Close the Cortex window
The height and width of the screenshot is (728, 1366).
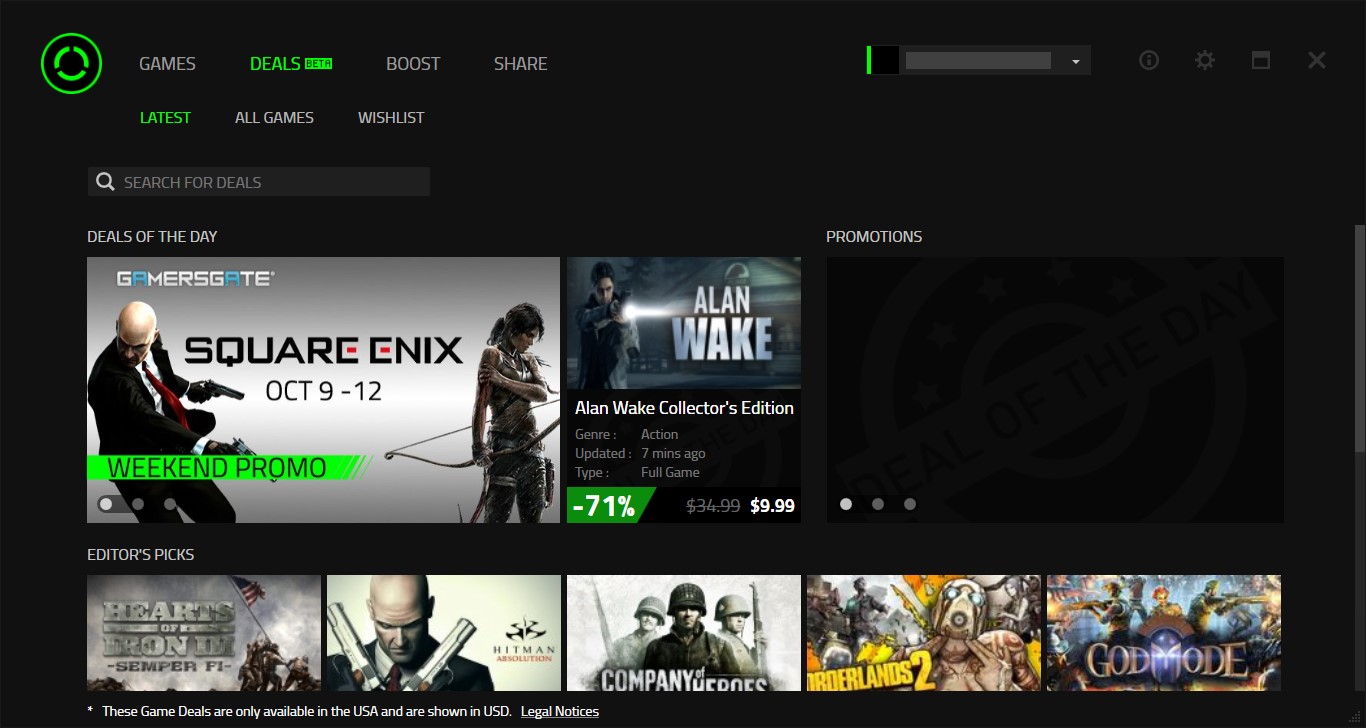pyautogui.click(x=1317, y=60)
